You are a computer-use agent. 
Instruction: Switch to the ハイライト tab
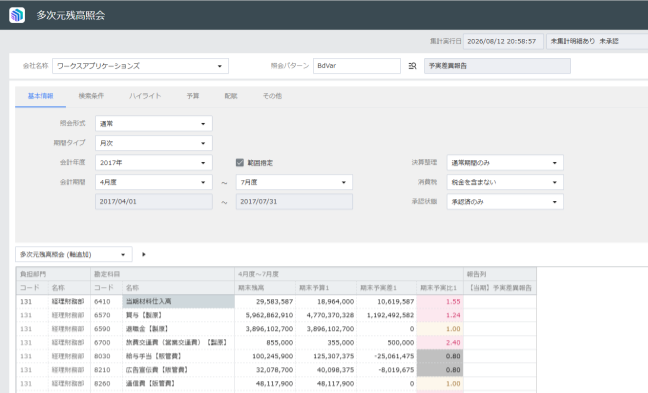[x=145, y=96]
